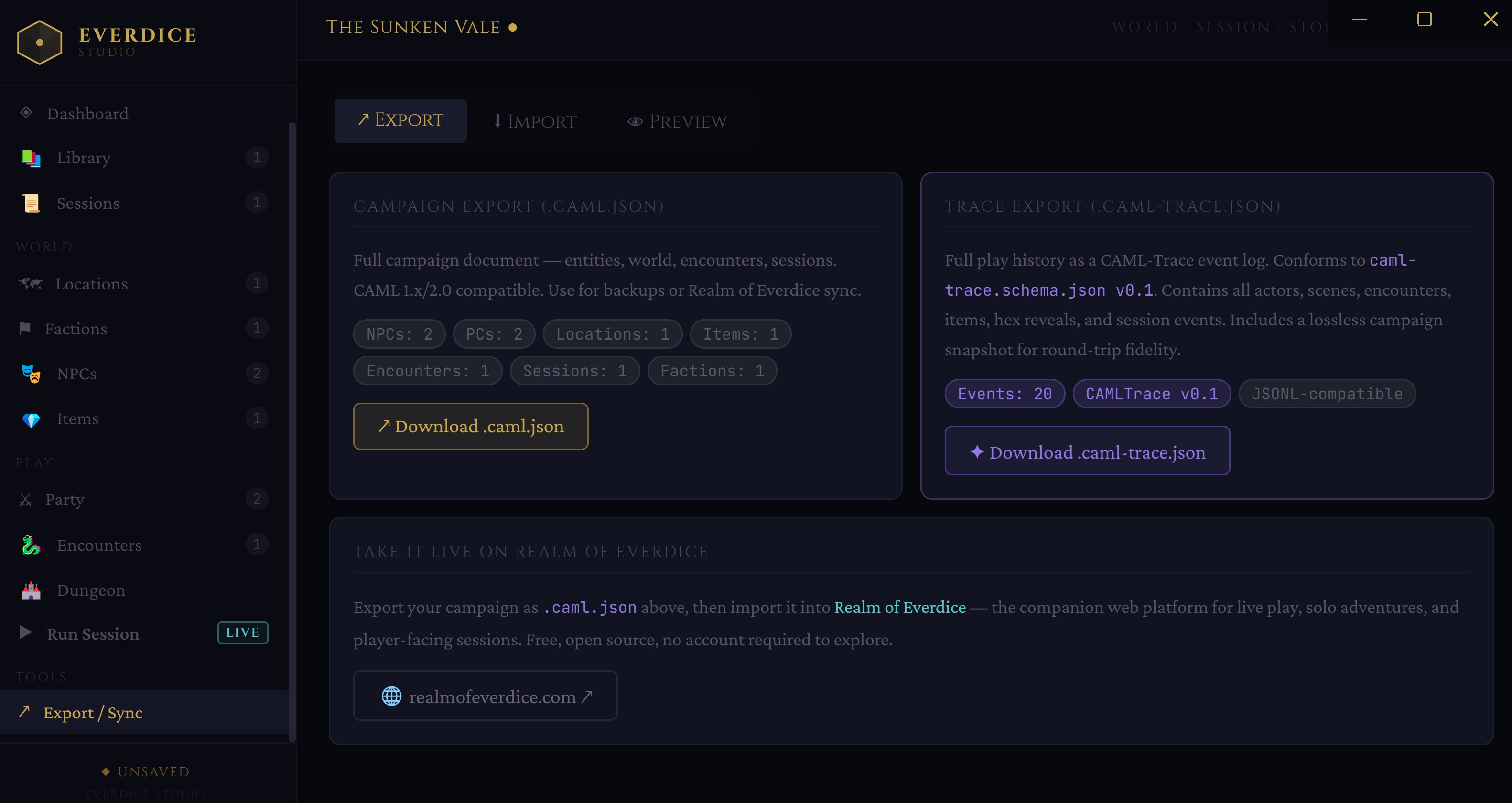Image resolution: width=1512 pixels, height=803 pixels.
Task: Open Encounters via dragon icon
Action: coord(31,546)
